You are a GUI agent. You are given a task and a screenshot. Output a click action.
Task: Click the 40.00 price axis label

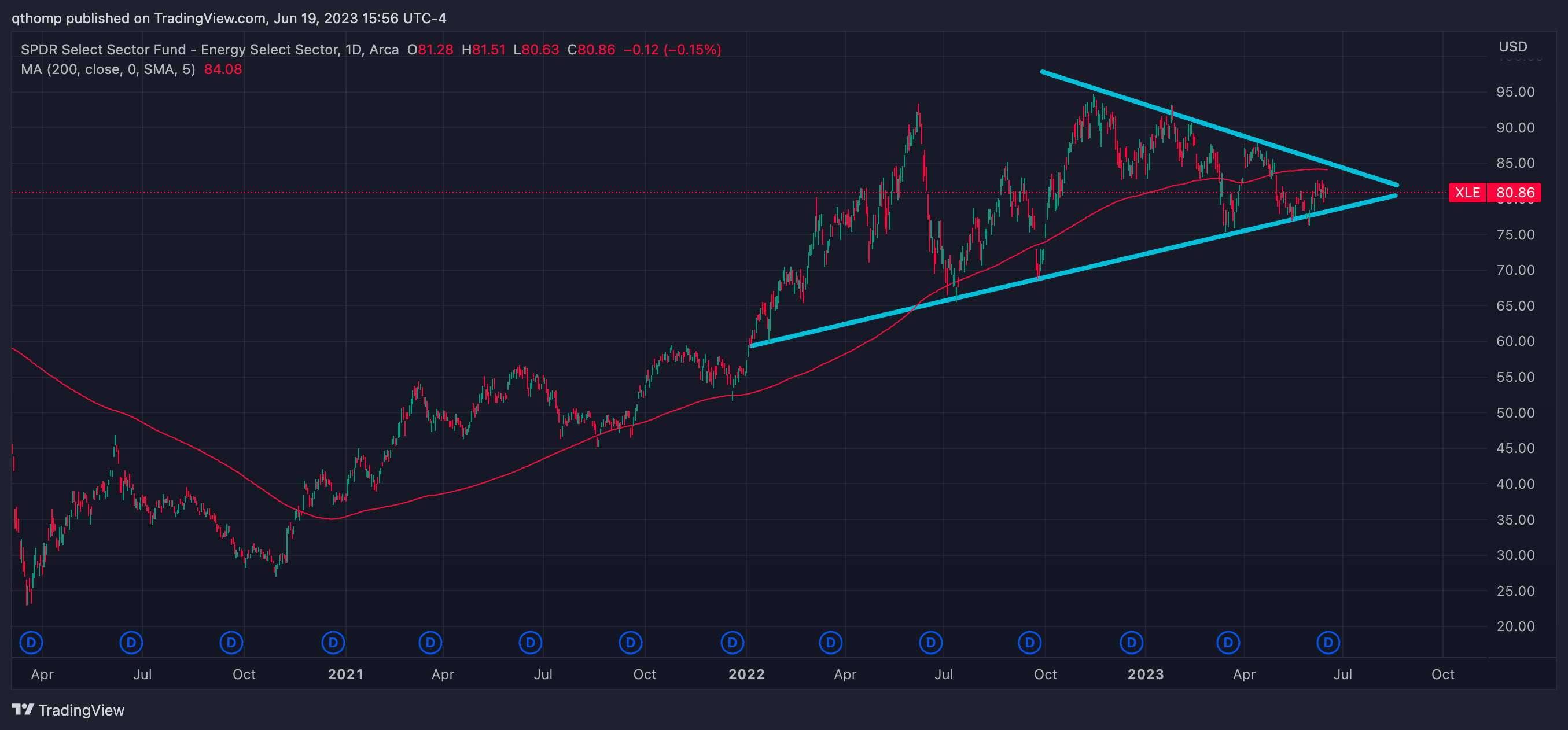click(x=1516, y=484)
